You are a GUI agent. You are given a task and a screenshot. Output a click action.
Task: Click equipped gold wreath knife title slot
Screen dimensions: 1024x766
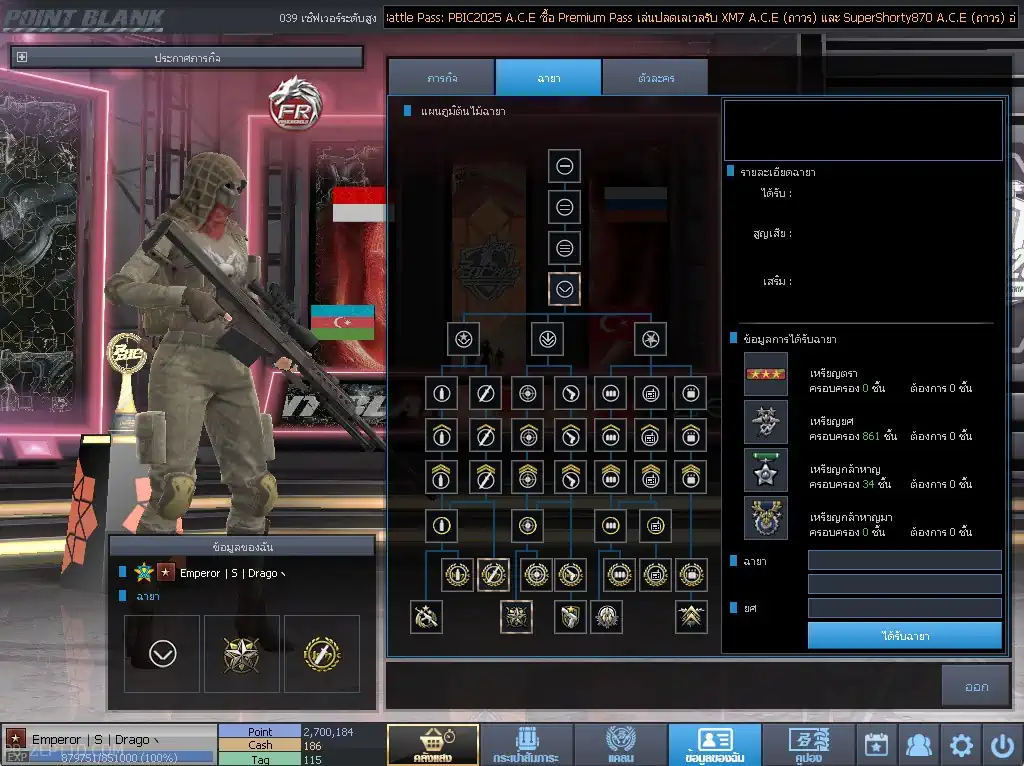pyautogui.click(x=322, y=653)
